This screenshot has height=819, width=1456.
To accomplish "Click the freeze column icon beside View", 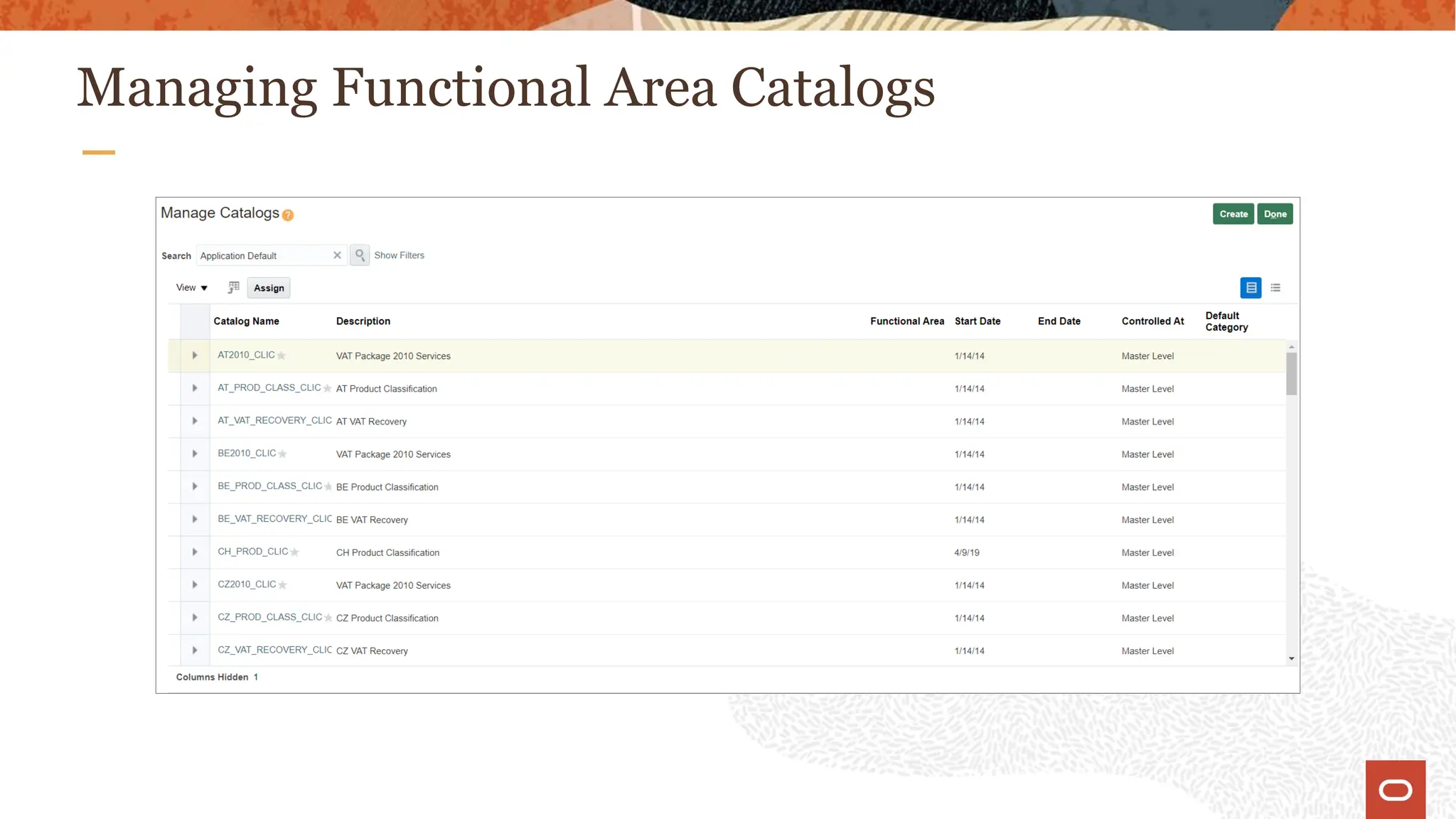I will pos(233,287).
